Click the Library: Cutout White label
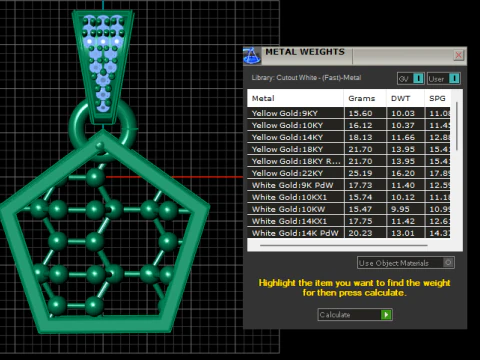Screen dimensions: 480x360 point(306,78)
